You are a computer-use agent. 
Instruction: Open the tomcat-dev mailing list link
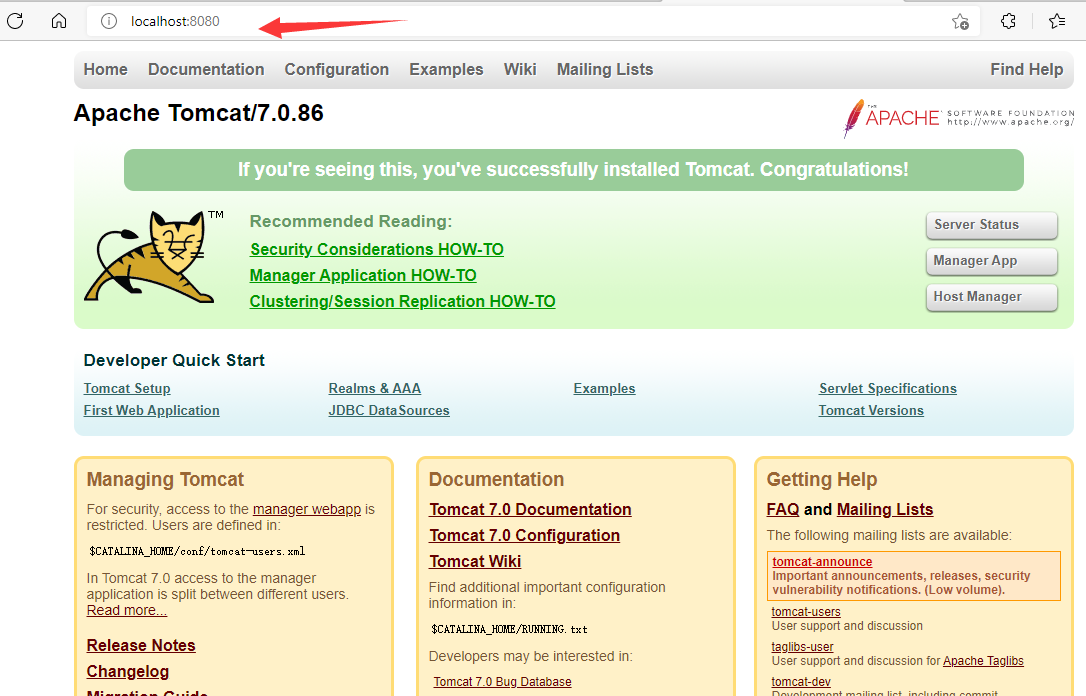[x=801, y=682]
